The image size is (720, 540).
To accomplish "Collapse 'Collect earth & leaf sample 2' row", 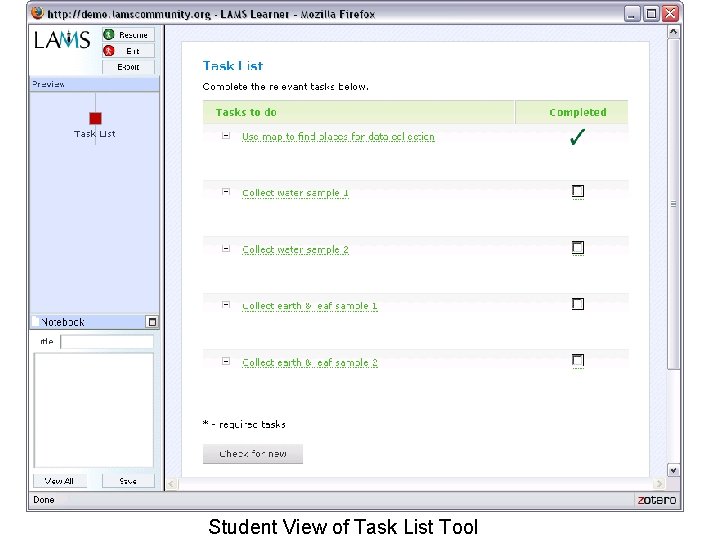I will tap(226, 361).
